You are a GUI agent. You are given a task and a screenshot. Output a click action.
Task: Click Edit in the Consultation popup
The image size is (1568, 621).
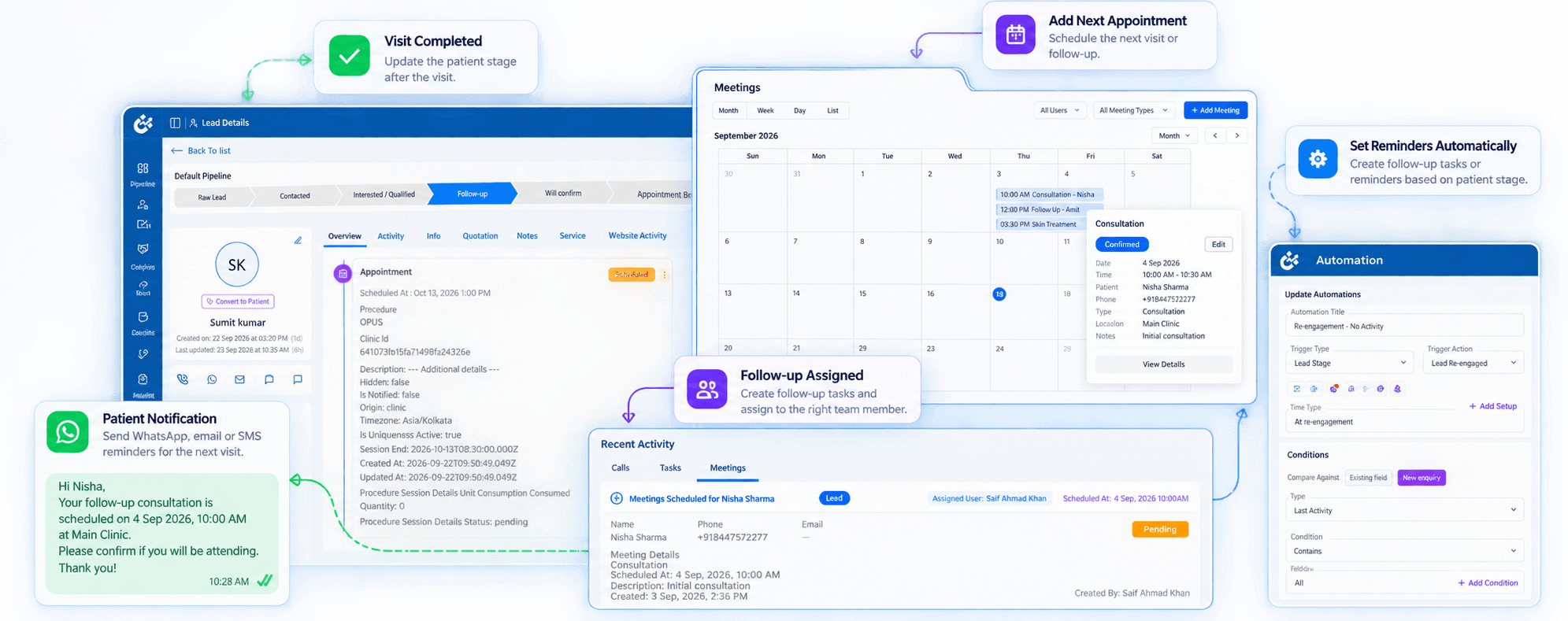point(1218,245)
